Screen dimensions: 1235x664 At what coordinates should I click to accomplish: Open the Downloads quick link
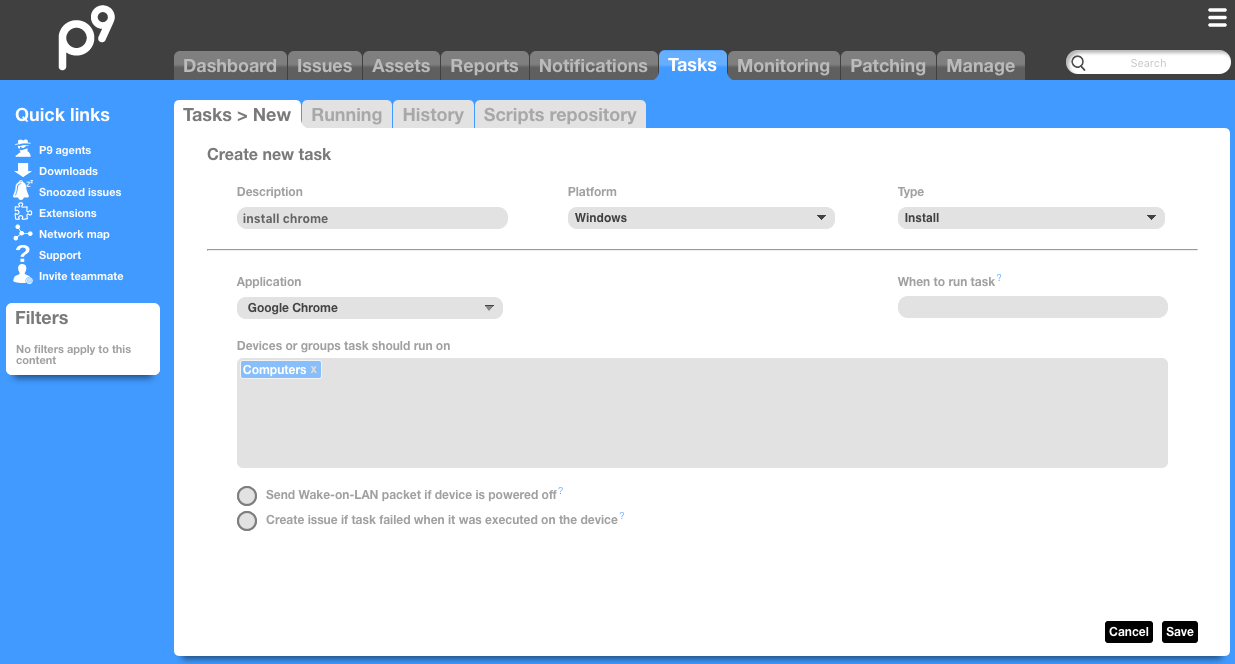(68, 171)
